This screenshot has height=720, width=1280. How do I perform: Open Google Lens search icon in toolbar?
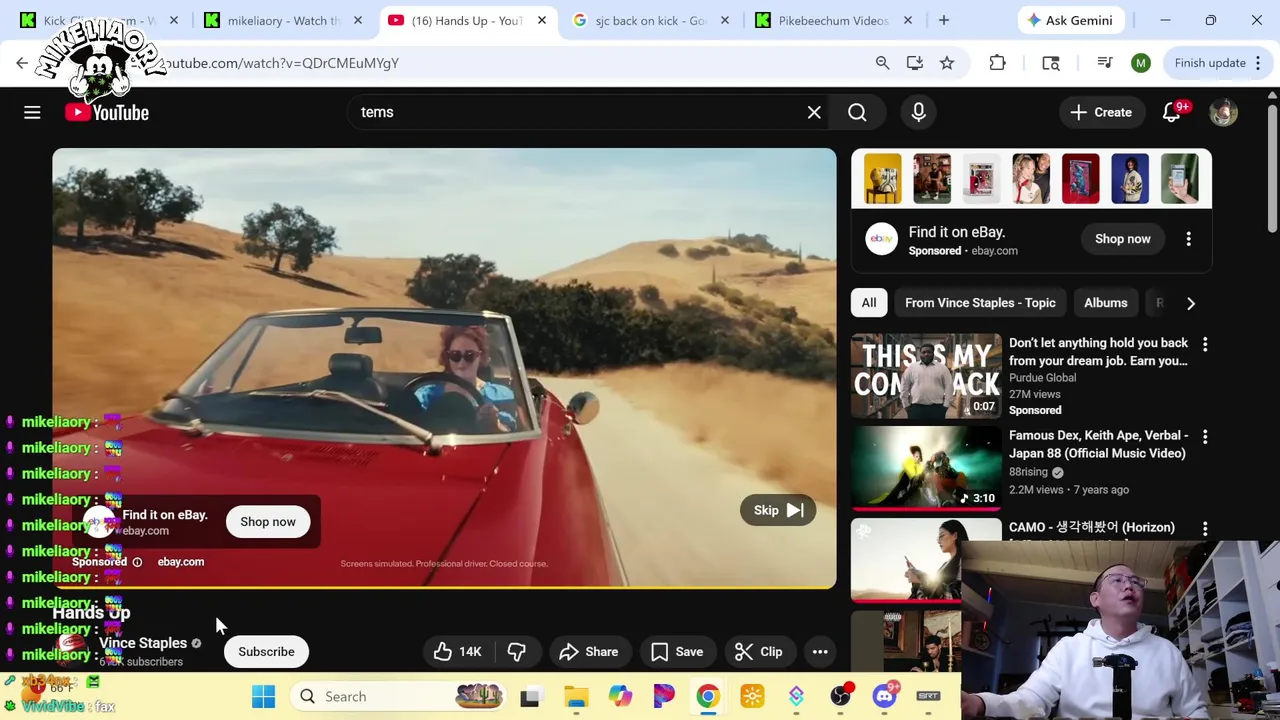pyautogui.click(x=1050, y=63)
